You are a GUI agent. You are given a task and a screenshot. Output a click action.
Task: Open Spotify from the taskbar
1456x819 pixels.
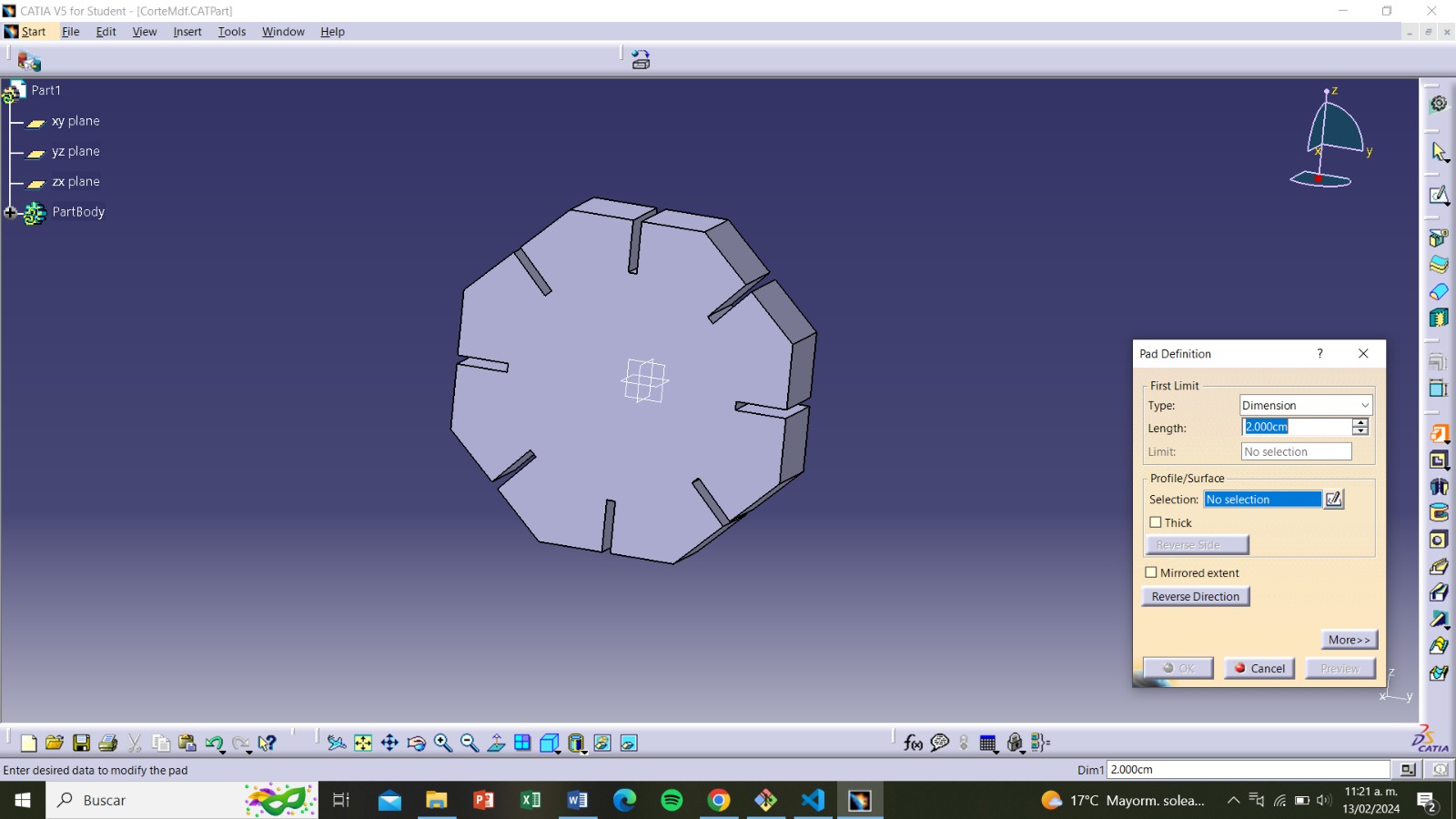click(x=672, y=800)
